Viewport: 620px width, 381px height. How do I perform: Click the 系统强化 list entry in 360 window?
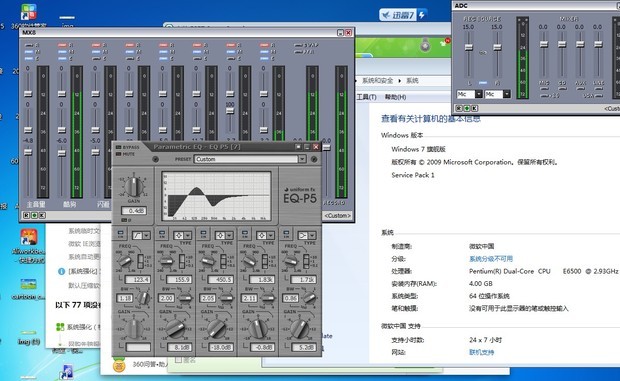[x=84, y=327]
